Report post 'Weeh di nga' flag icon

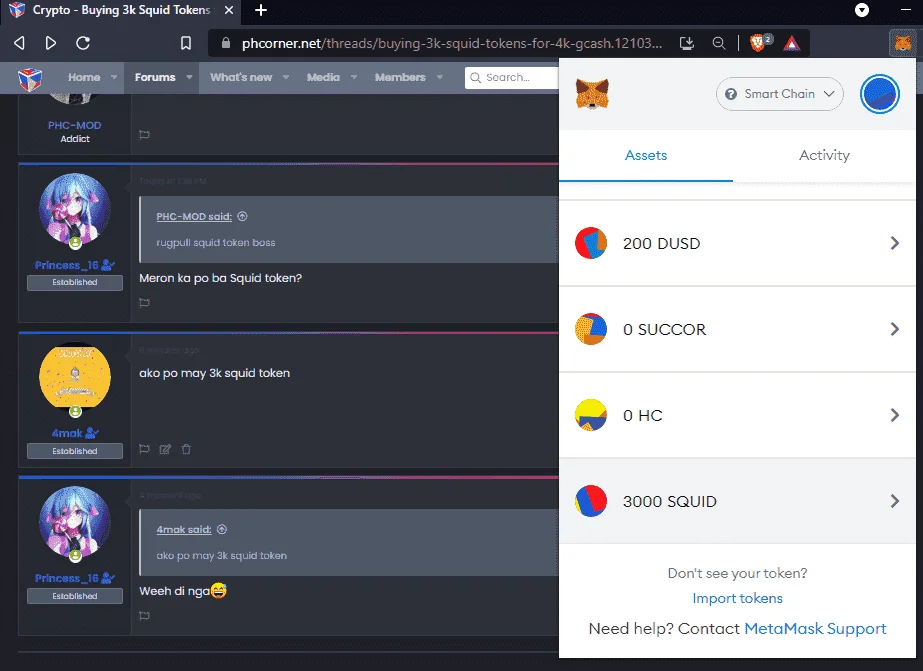(x=144, y=616)
